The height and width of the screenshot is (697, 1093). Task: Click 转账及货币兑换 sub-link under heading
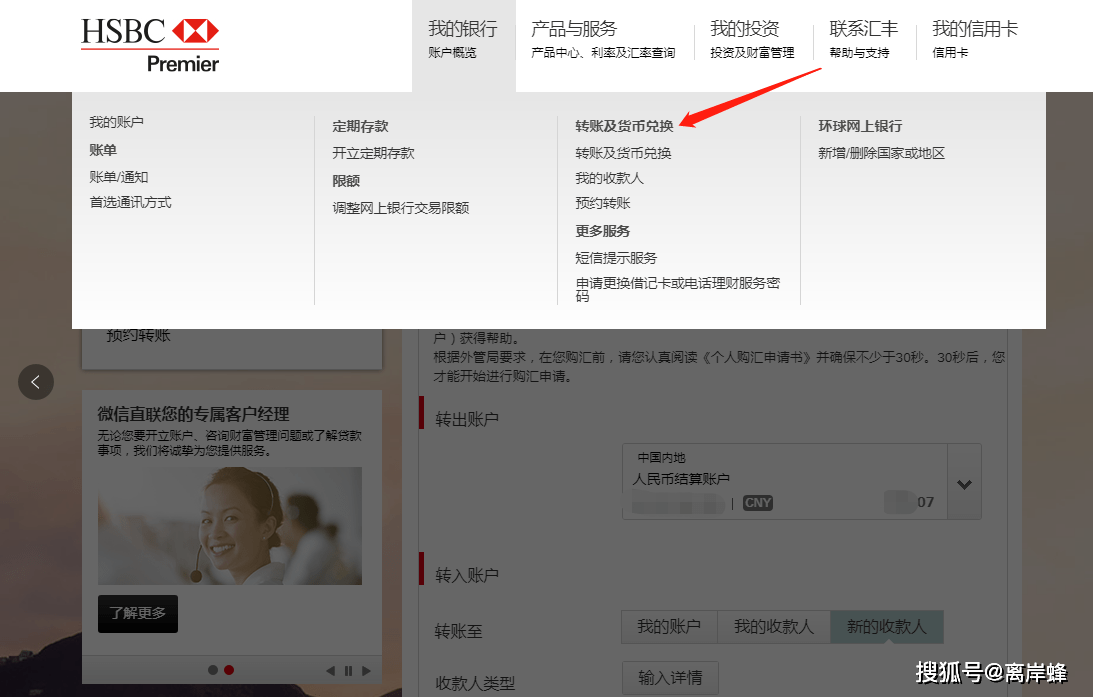coord(623,153)
